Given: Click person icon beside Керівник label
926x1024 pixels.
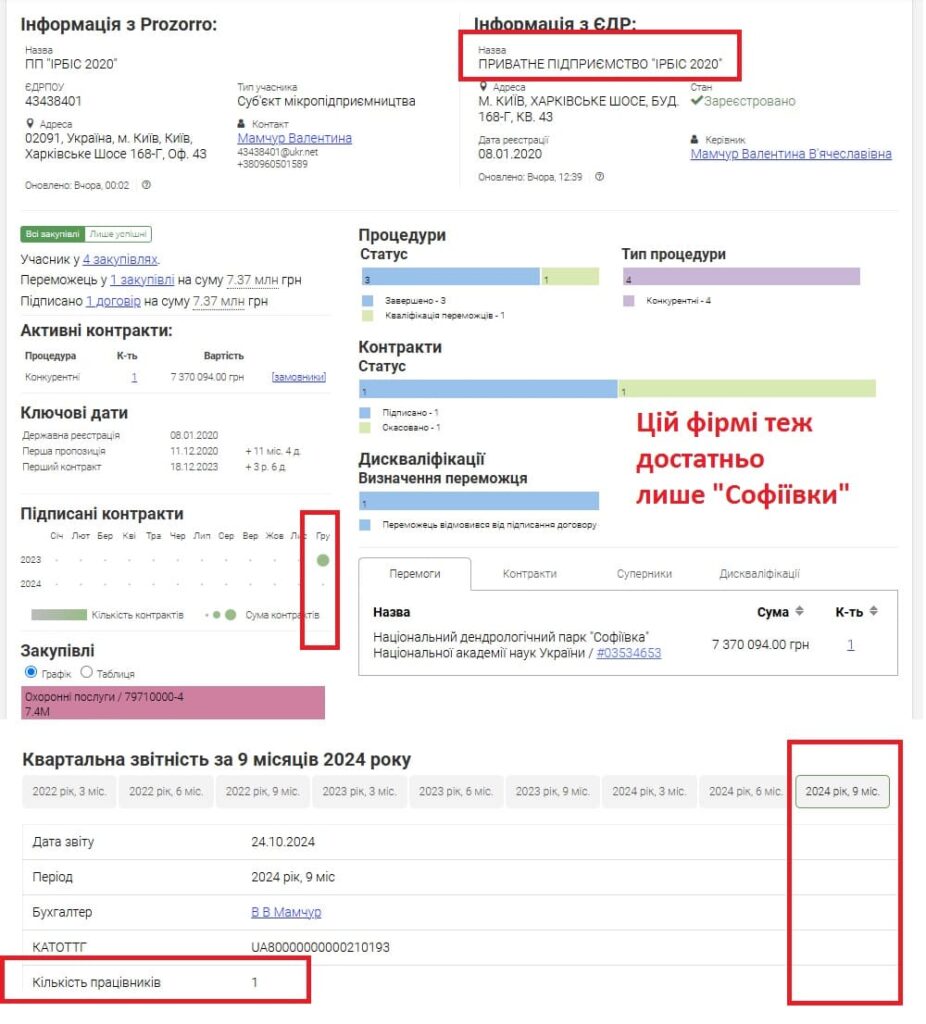Looking at the screenshot, I should [x=695, y=140].
